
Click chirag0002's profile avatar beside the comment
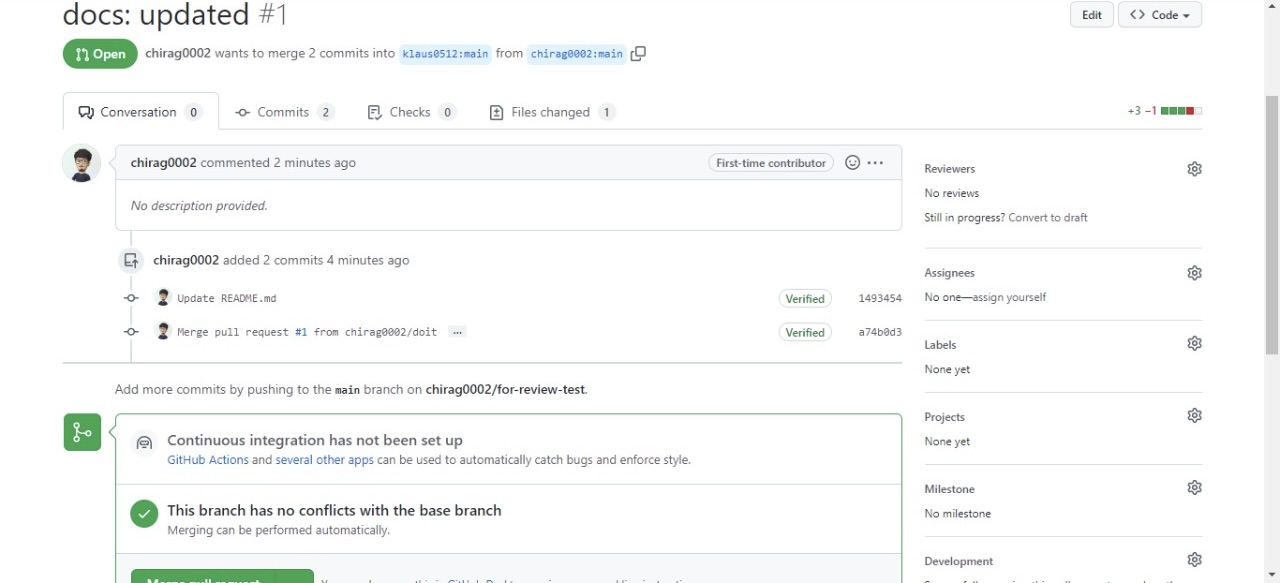(82, 164)
